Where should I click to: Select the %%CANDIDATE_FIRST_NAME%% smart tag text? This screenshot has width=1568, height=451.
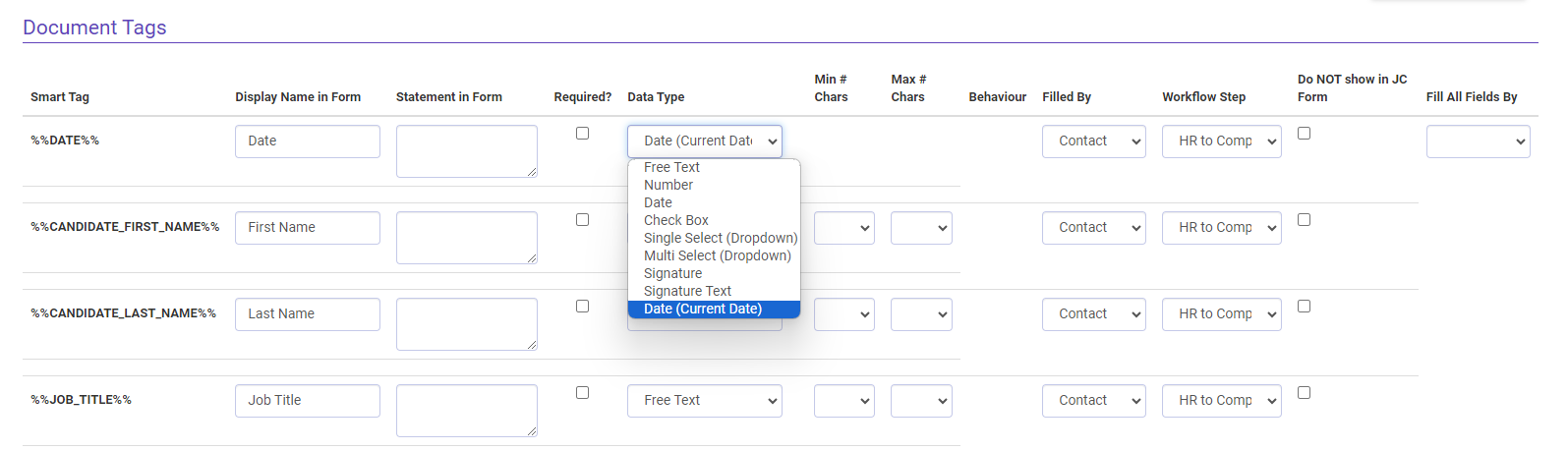pos(125,227)
